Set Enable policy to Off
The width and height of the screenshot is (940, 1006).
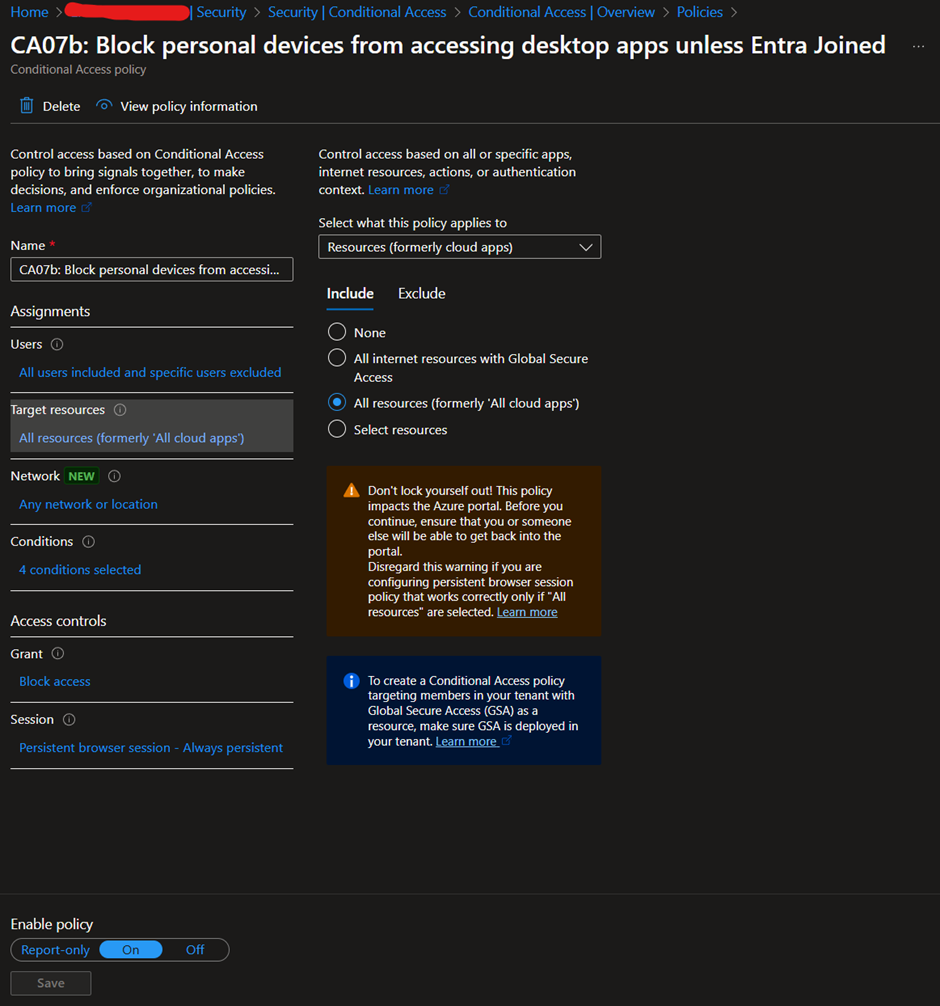pos(195,950)
